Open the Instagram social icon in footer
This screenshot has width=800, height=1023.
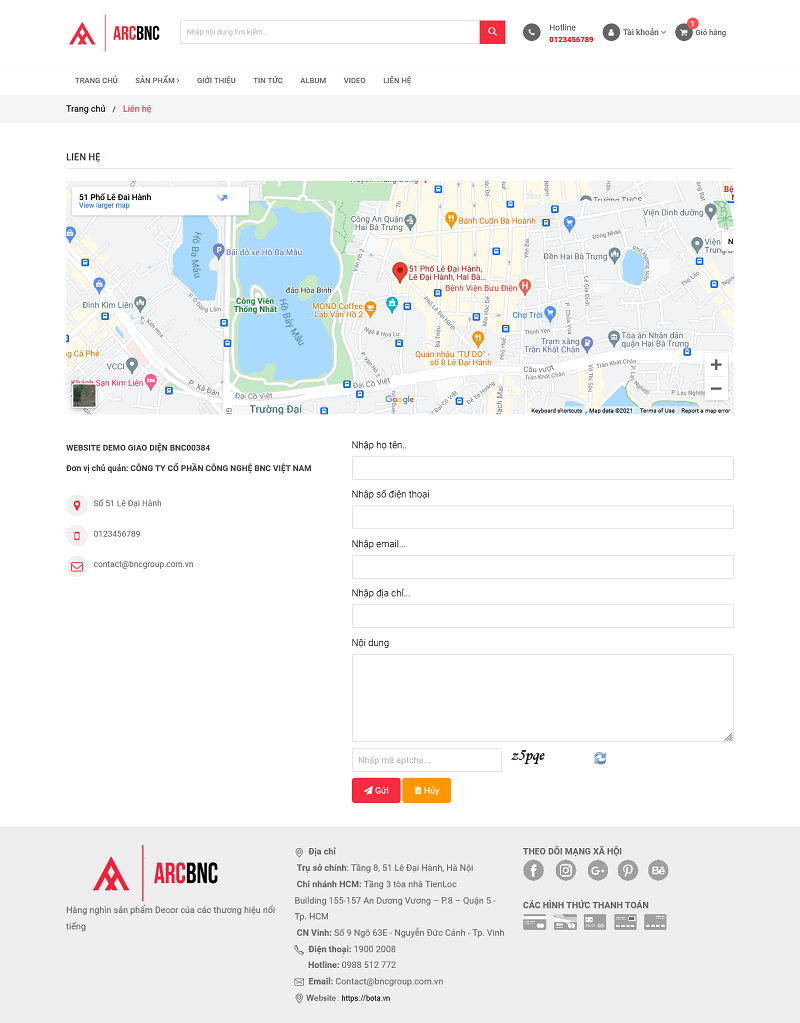click(x=566, y=870)
